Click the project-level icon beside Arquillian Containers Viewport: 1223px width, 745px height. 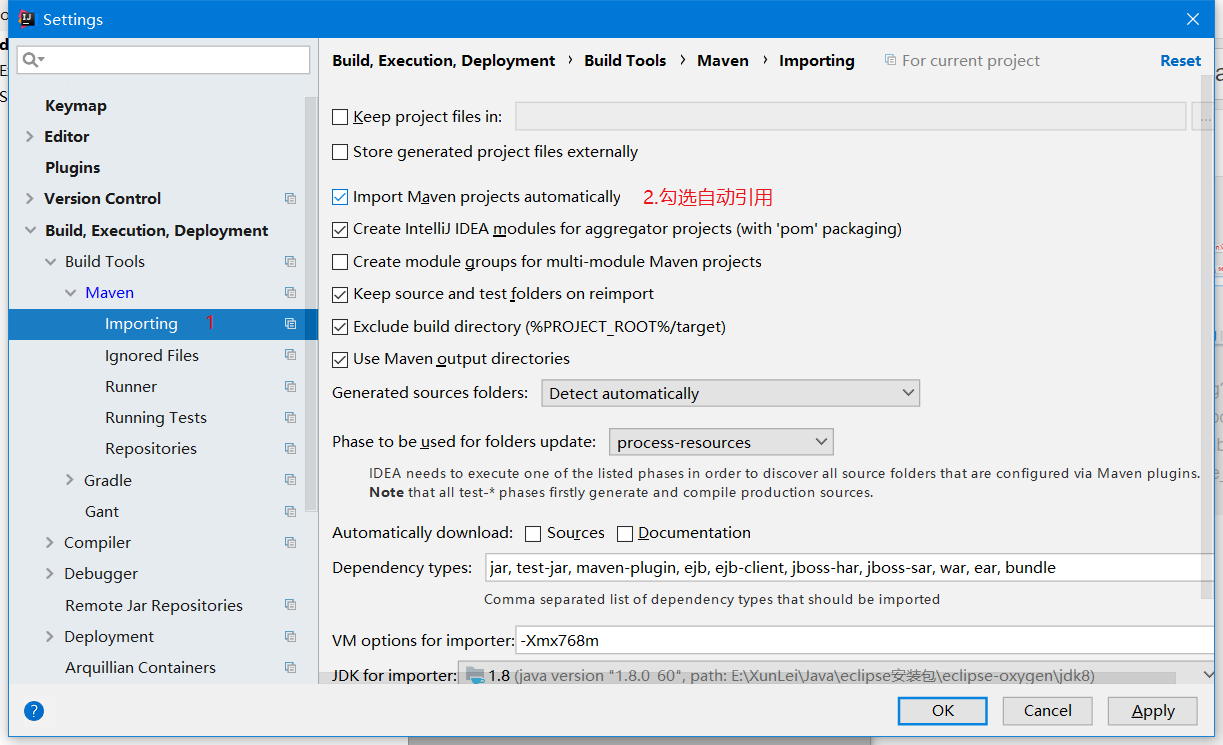point(290,667)
